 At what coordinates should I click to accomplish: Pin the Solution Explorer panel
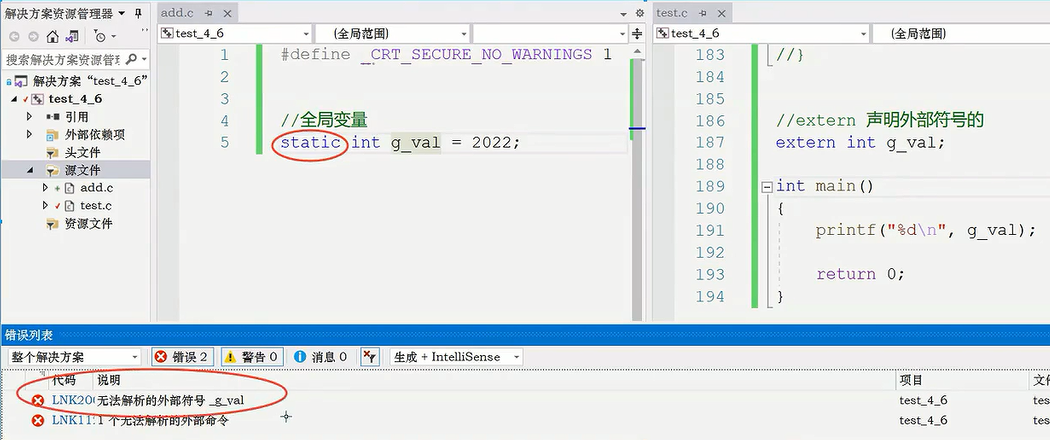(x=137, y=13)
